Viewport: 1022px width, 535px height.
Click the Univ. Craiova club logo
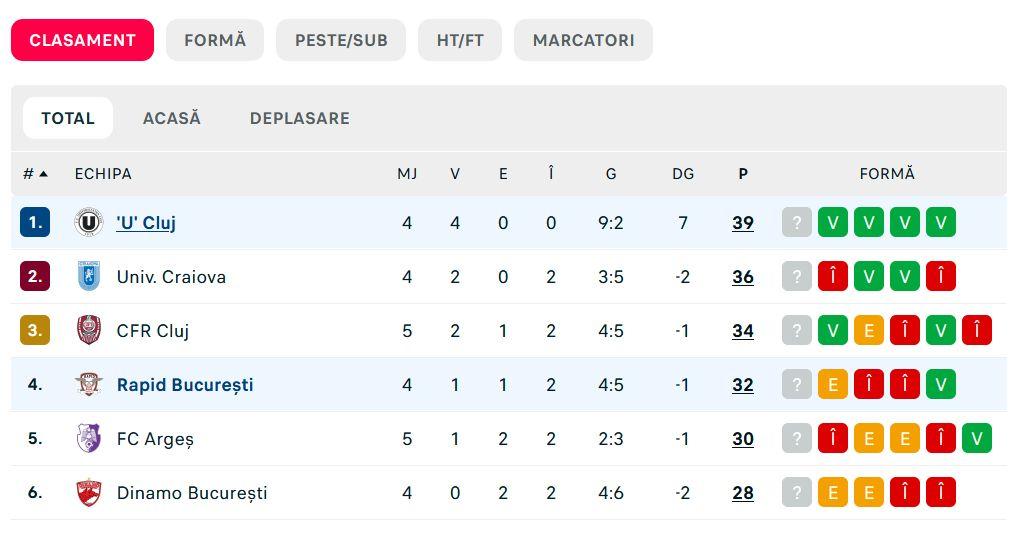[x=89, y=276]
